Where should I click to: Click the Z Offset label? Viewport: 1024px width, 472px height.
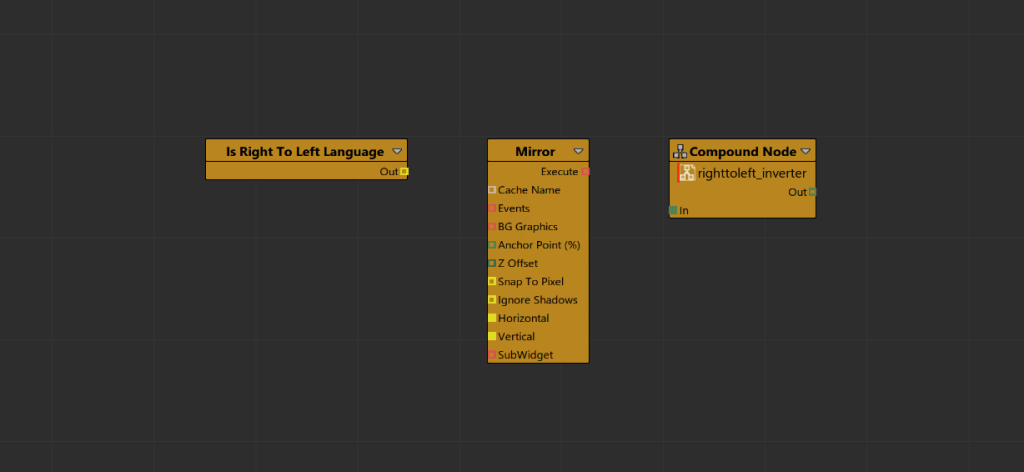coord(518,263)
